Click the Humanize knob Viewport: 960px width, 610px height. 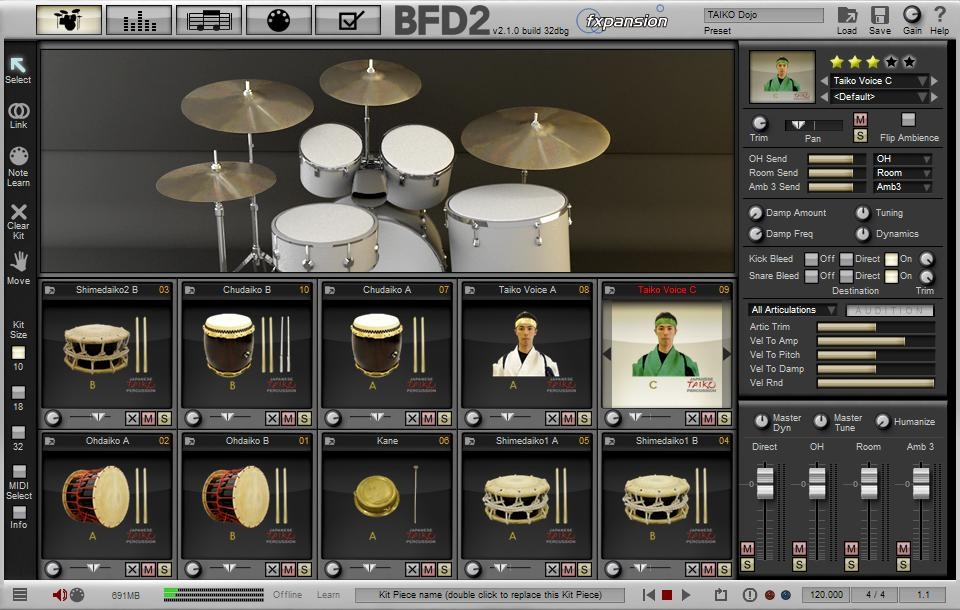click(882, 421)
